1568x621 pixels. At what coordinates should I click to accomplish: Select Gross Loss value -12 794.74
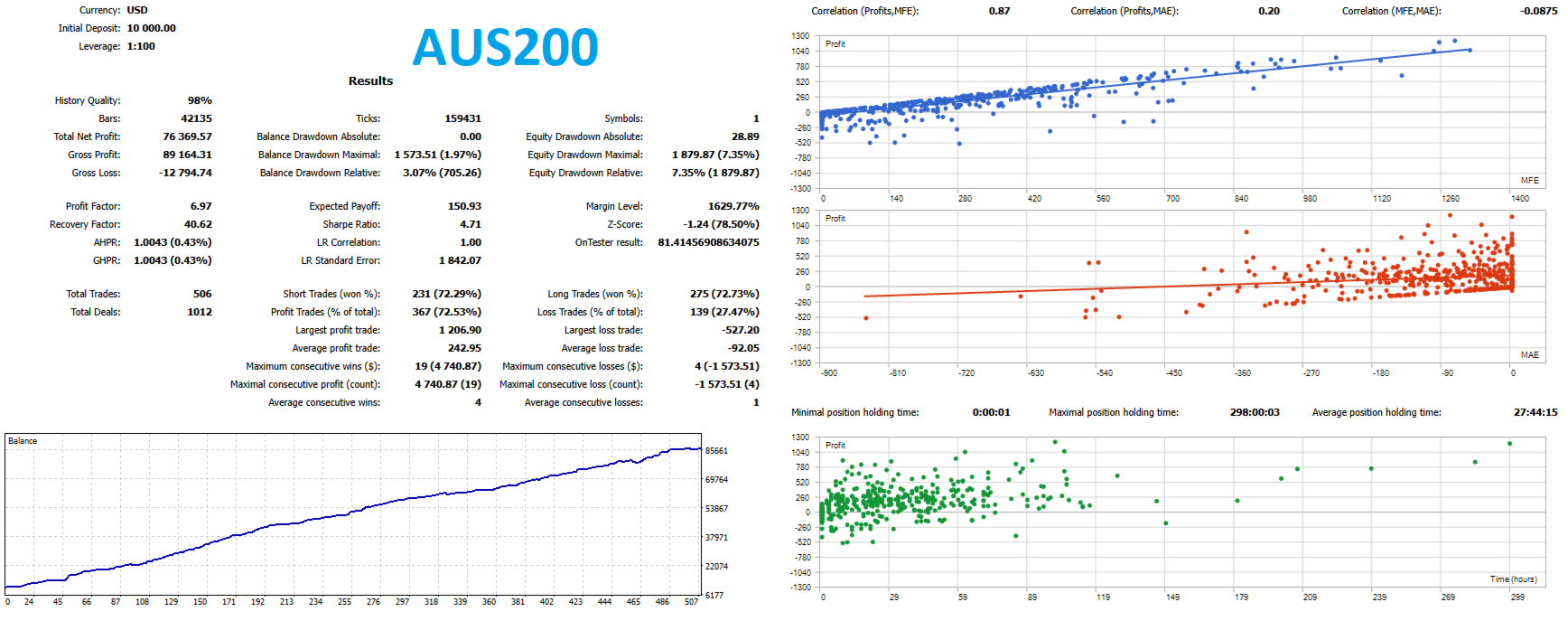tap(185, 174)
